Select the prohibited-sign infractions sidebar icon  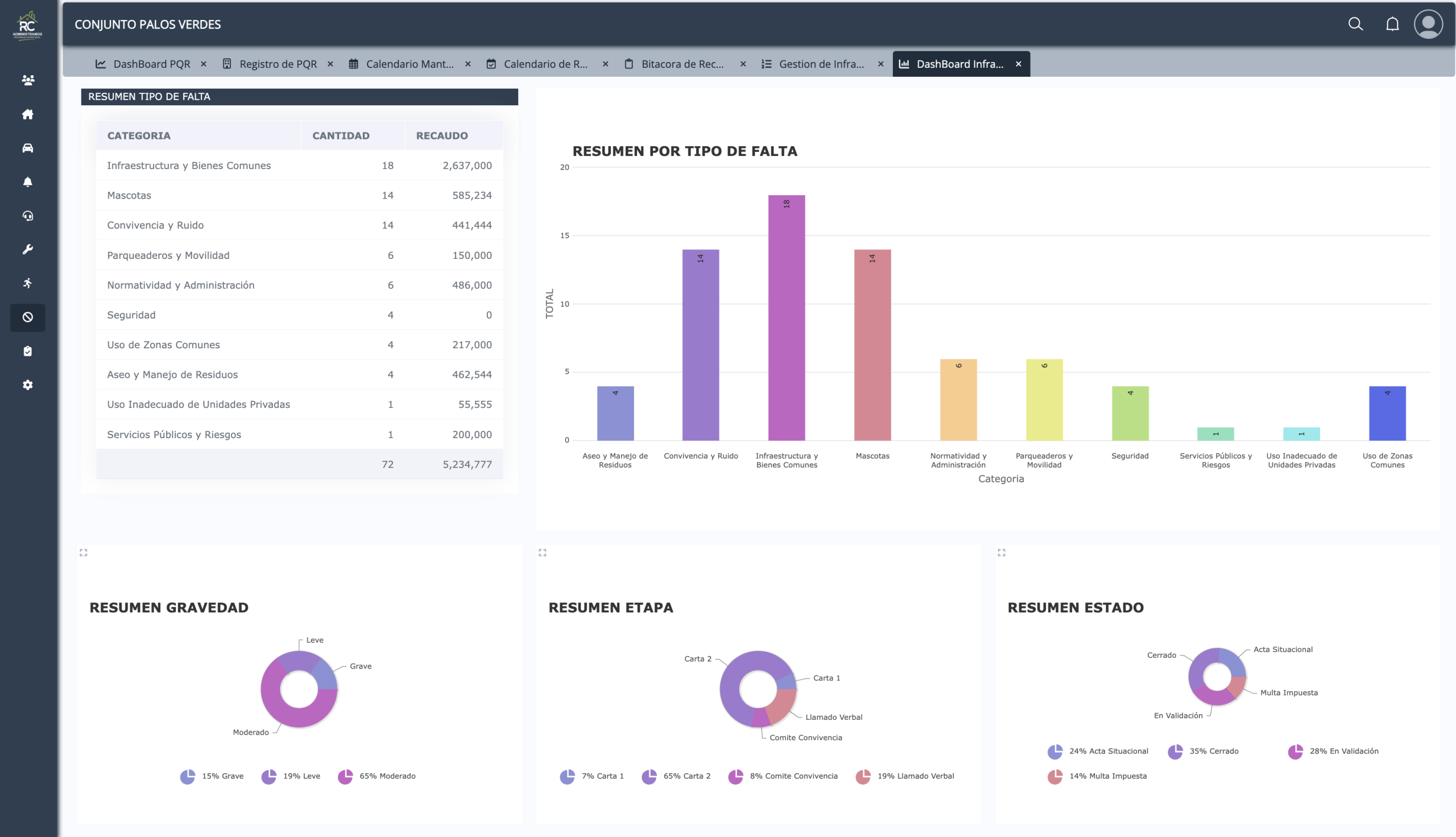coord(27,318)
